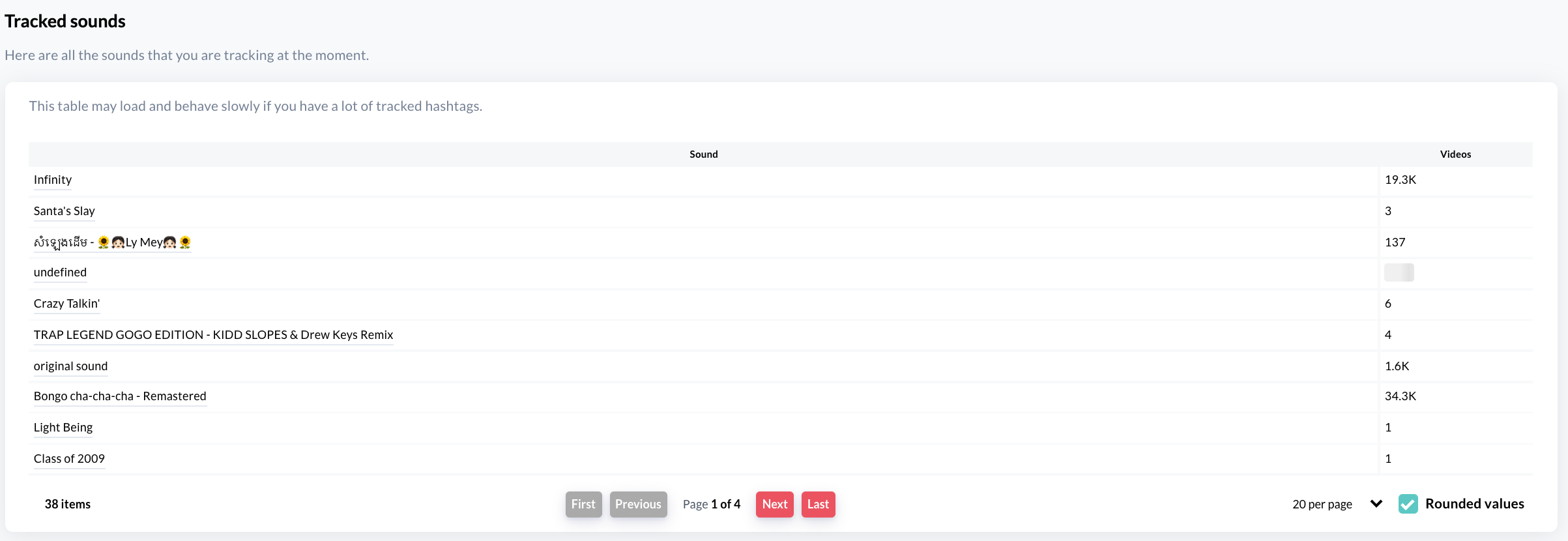Click the Crazy Talkin' sound link
The image size is (1568, 541).
(66, 304)
